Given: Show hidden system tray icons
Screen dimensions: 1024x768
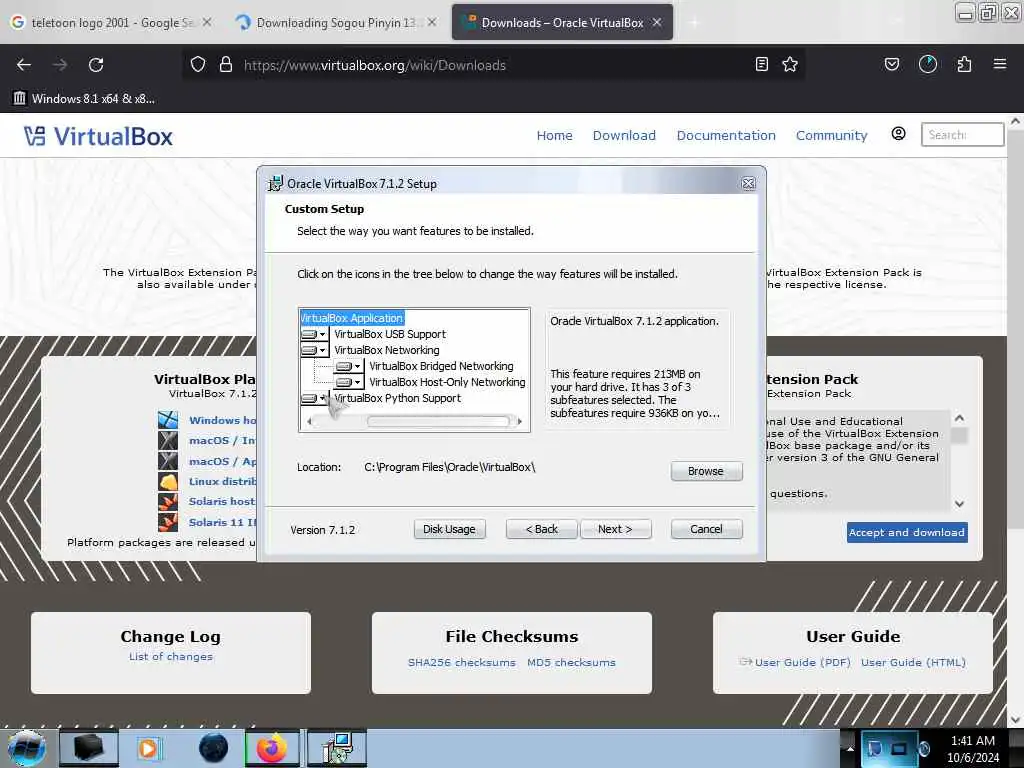Looking at the screenshot, I should [850, 749].
